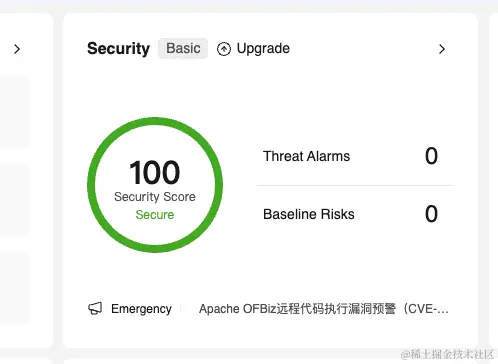498x364 pixels.
Task: Click the 100 security score number
Action: [x=155, y=172]
